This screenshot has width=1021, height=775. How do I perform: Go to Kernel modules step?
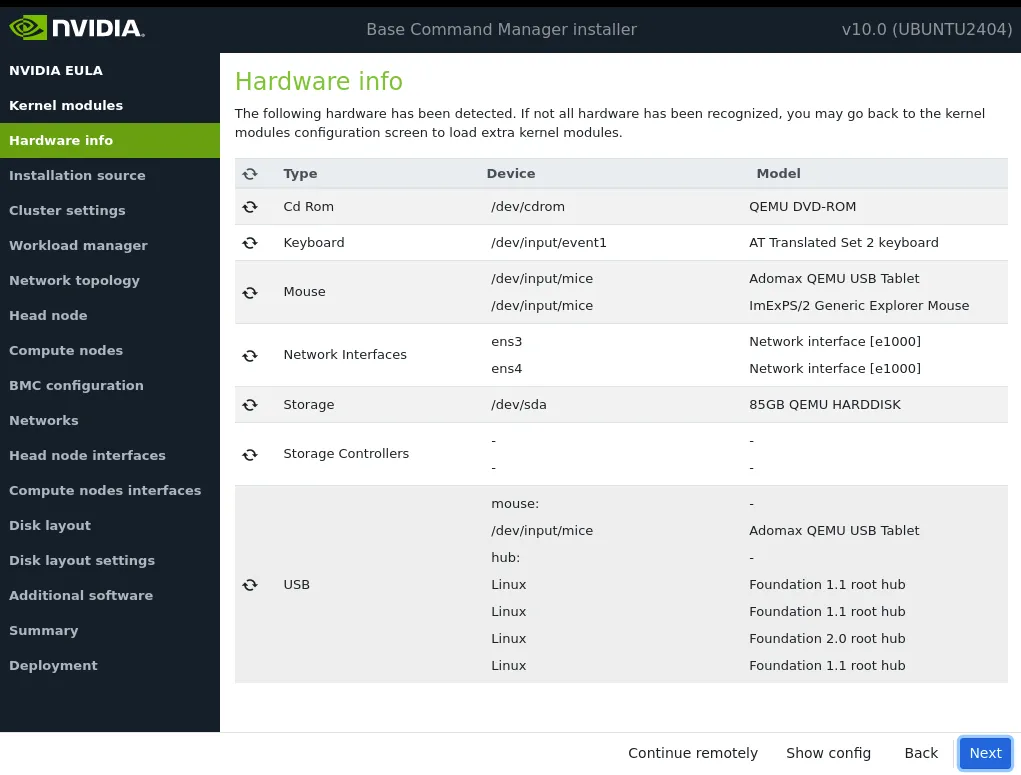[110, 106]
